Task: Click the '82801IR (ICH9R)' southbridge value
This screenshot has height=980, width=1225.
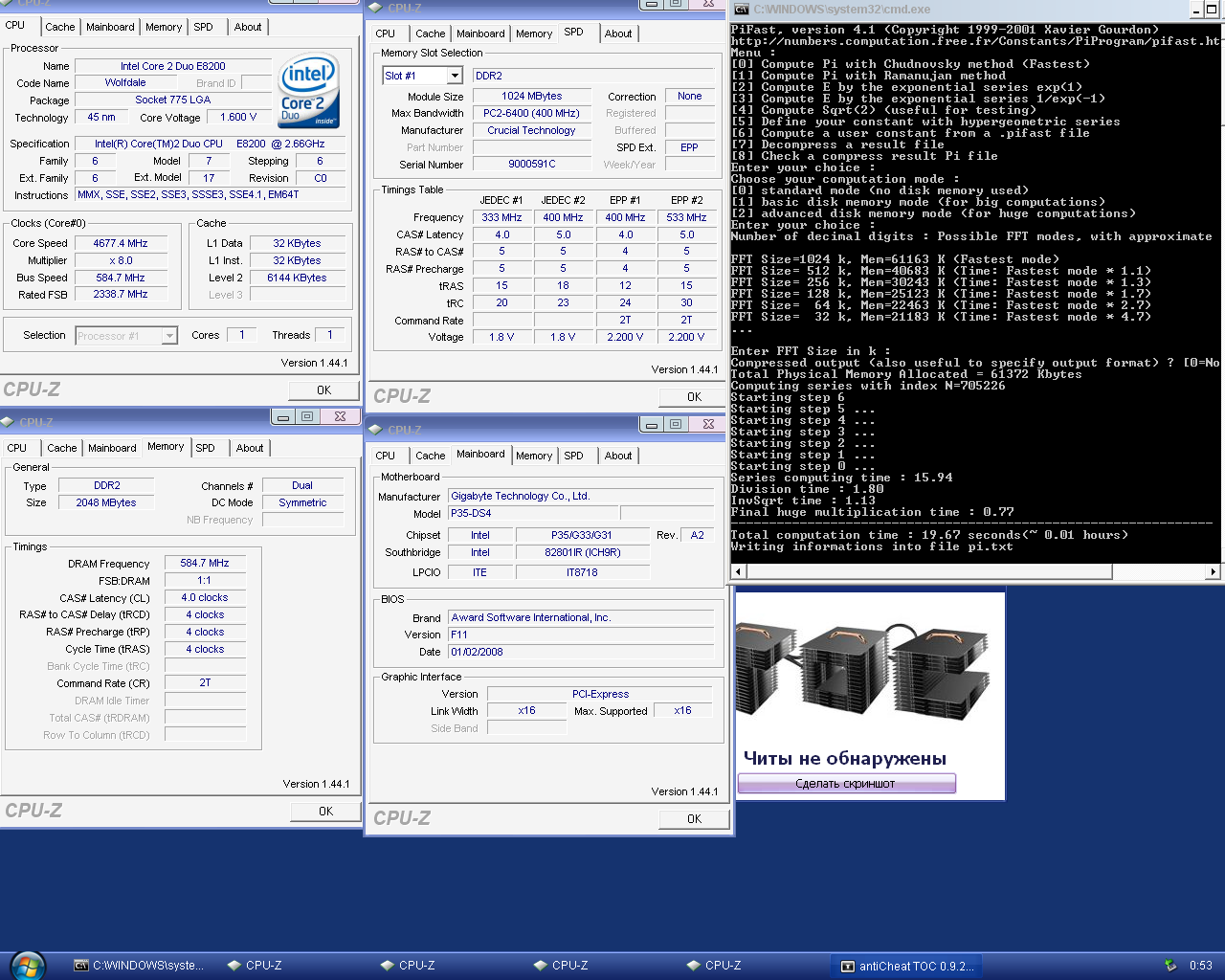Action: pyautogui.click(x=583, y=553)
